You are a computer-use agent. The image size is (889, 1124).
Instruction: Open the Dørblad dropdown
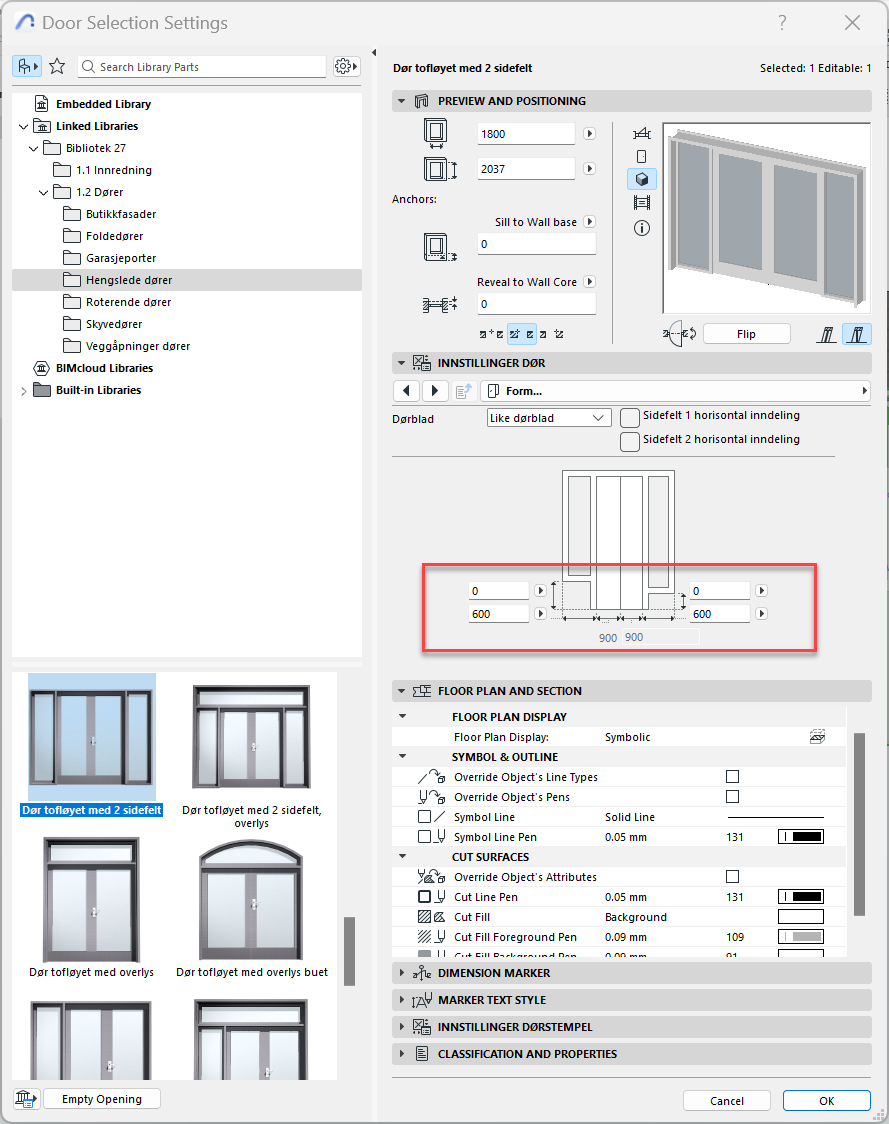(548, 418)
